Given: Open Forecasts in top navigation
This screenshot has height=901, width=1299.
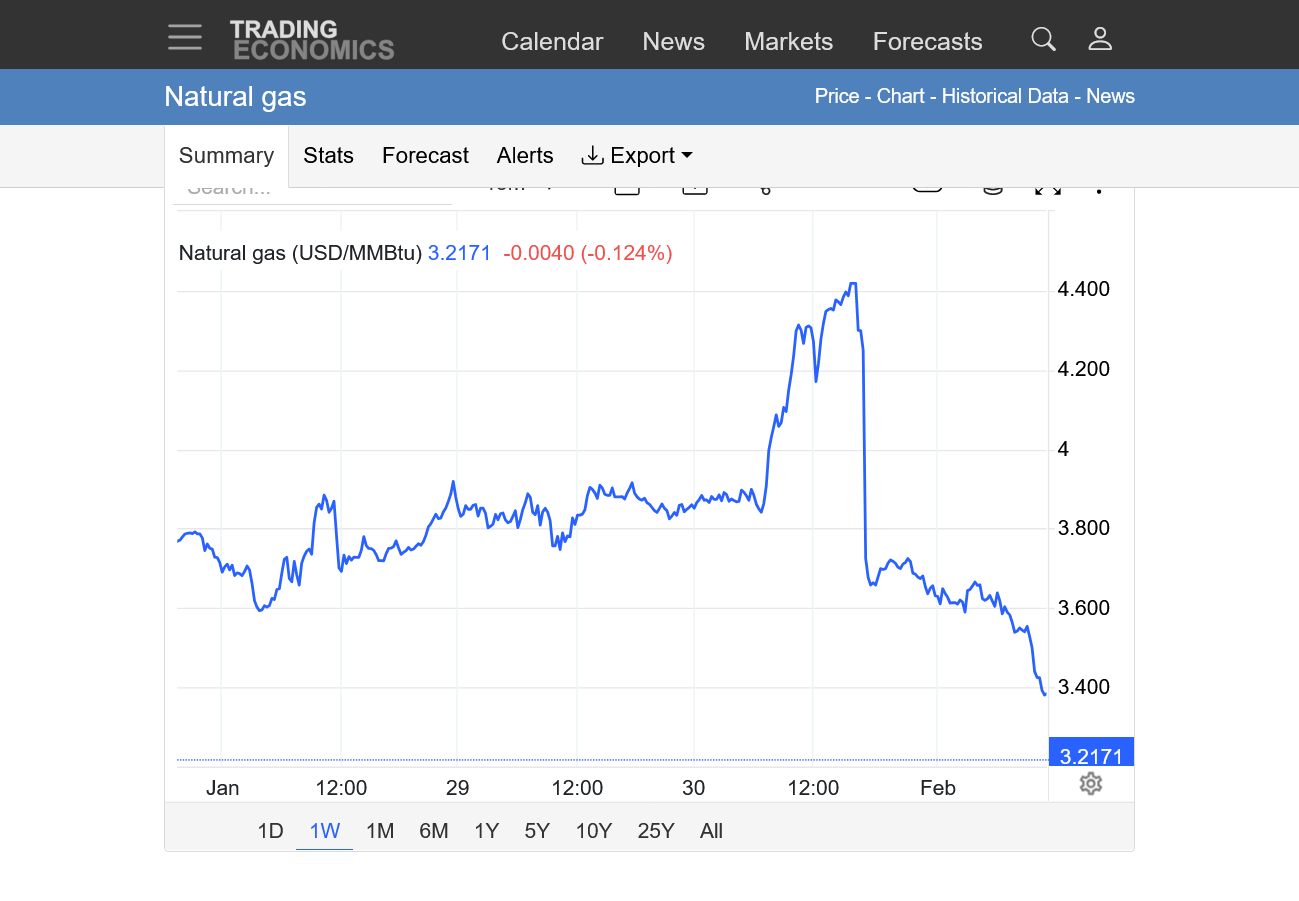Looking at the screenshot, I should pyautogui.click(x=927, y=42).
